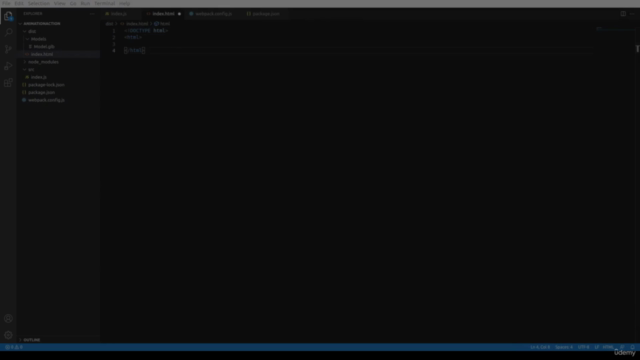Open the Terminal menu
This screenshot has width=640, height=360.
pos(104,3)
